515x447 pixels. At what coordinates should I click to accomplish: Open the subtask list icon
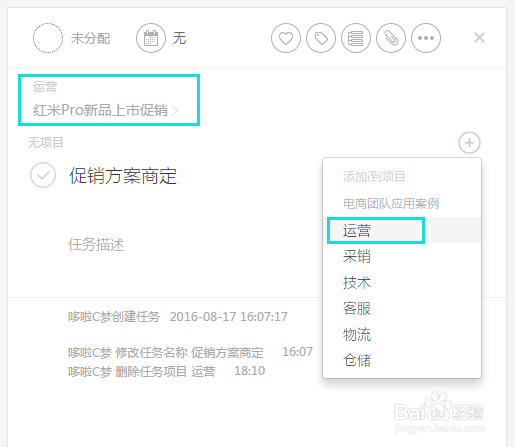click(356, 38)
